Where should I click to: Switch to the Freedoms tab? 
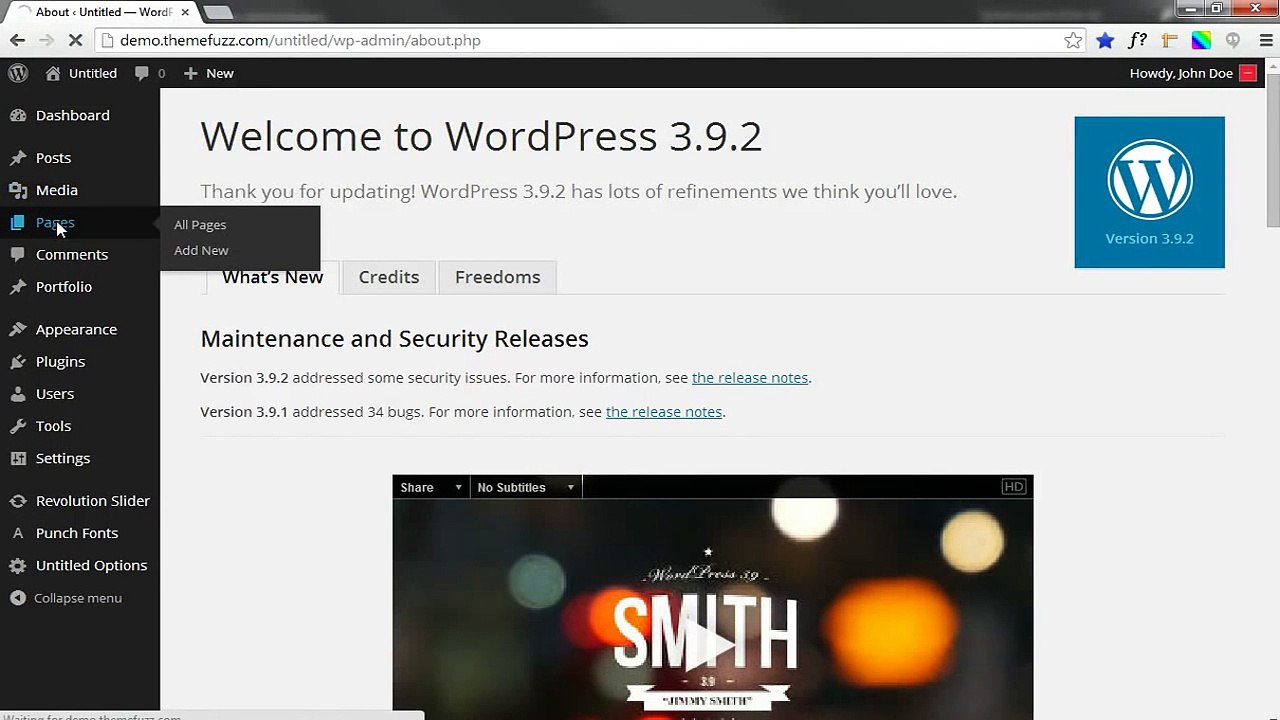497,277
